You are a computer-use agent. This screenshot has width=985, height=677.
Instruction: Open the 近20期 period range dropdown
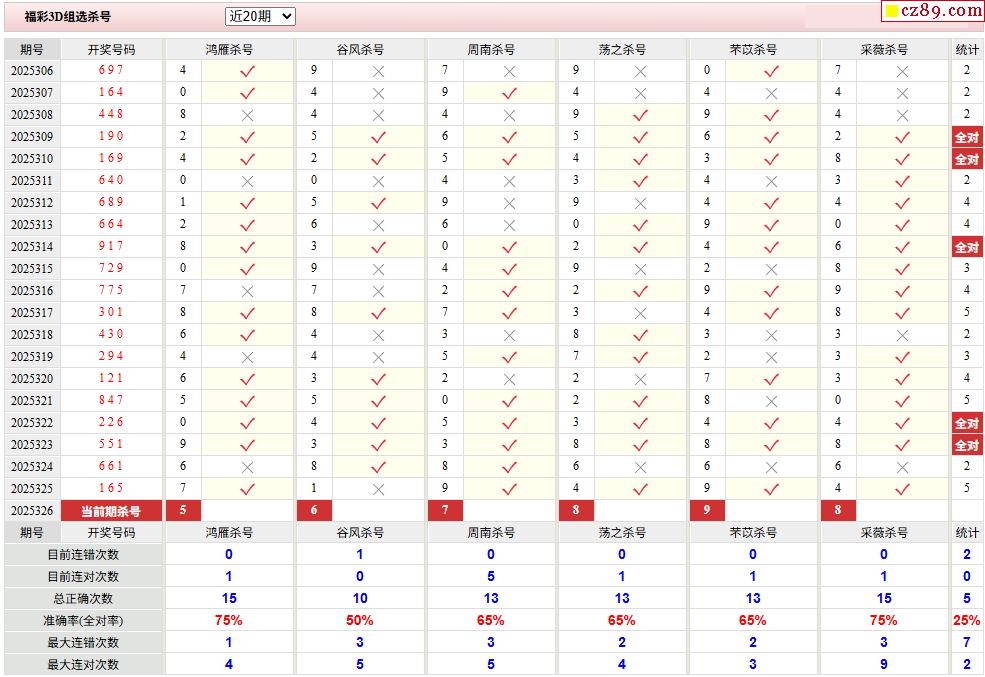[x=260, y=16]
